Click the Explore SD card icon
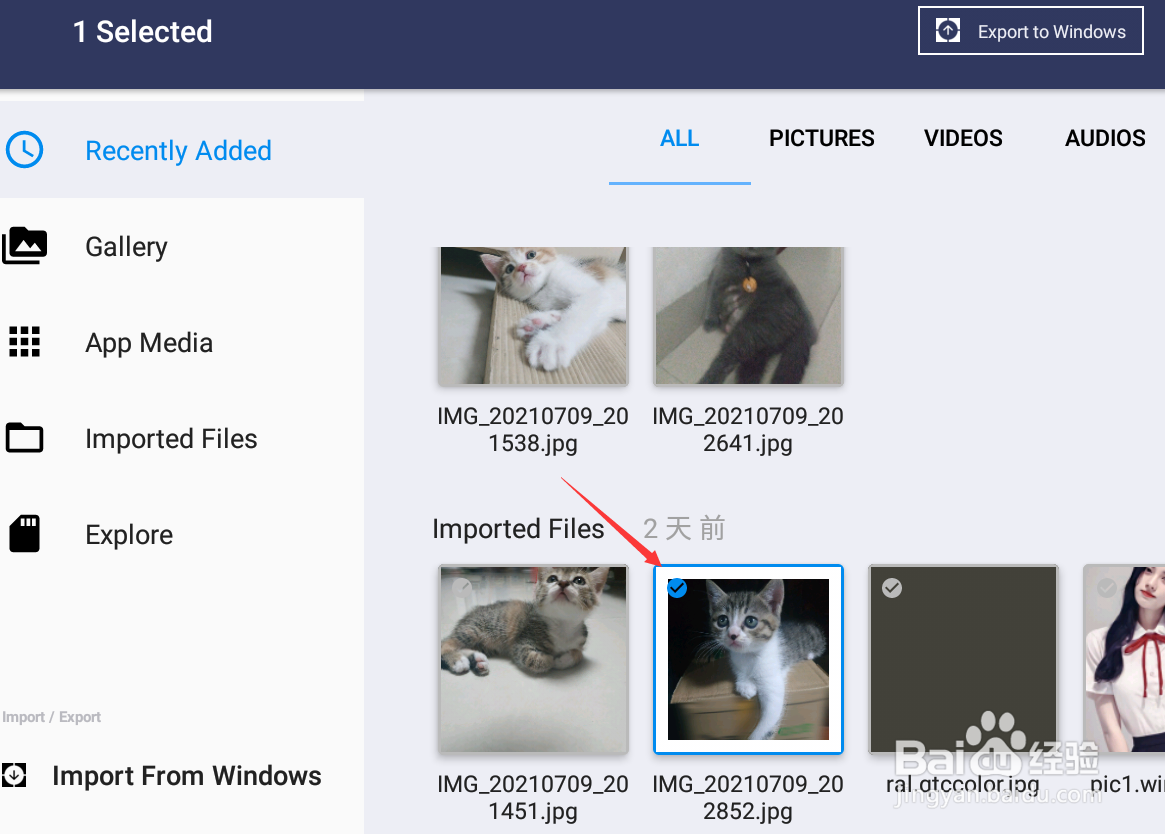 25,534
